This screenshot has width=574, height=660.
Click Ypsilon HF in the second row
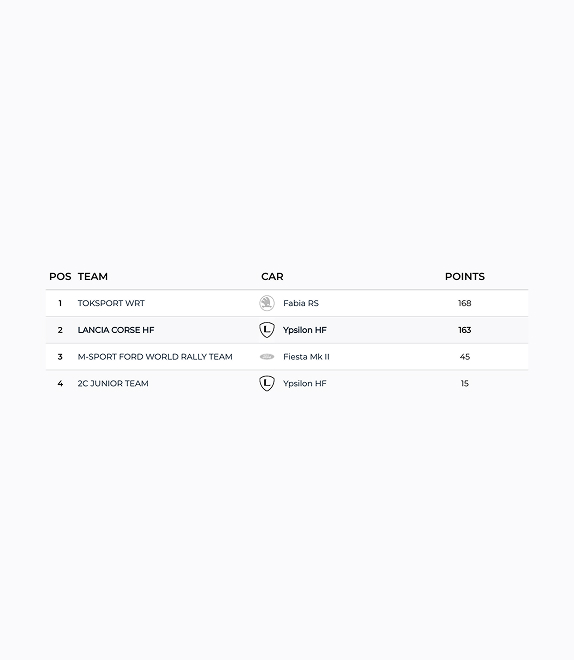(x=305, y=330)
